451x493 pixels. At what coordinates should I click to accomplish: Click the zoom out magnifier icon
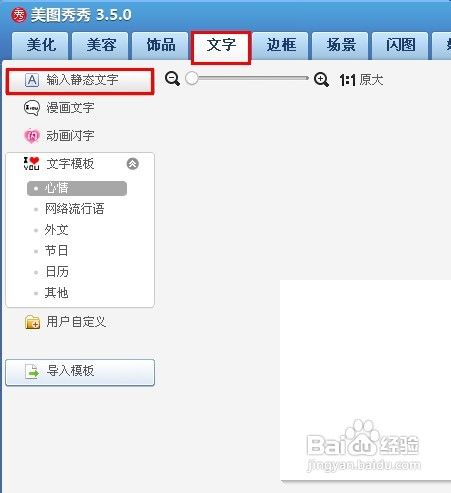coord(172,79)
